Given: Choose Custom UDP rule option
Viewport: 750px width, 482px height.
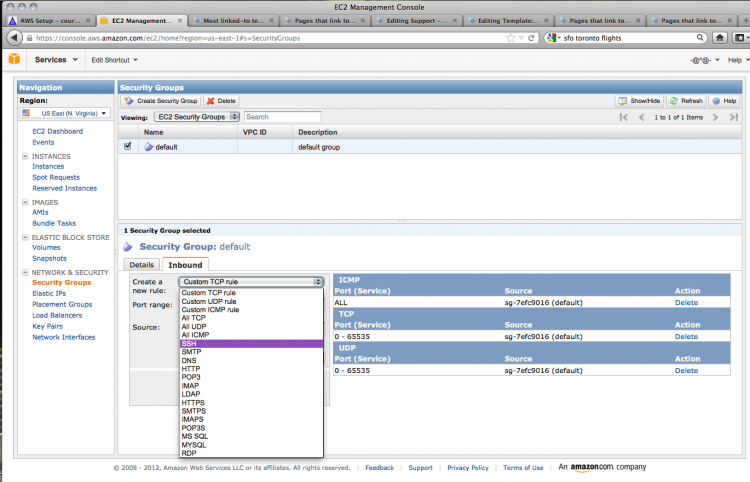Looking at the screenshot, I should (252, 301).
